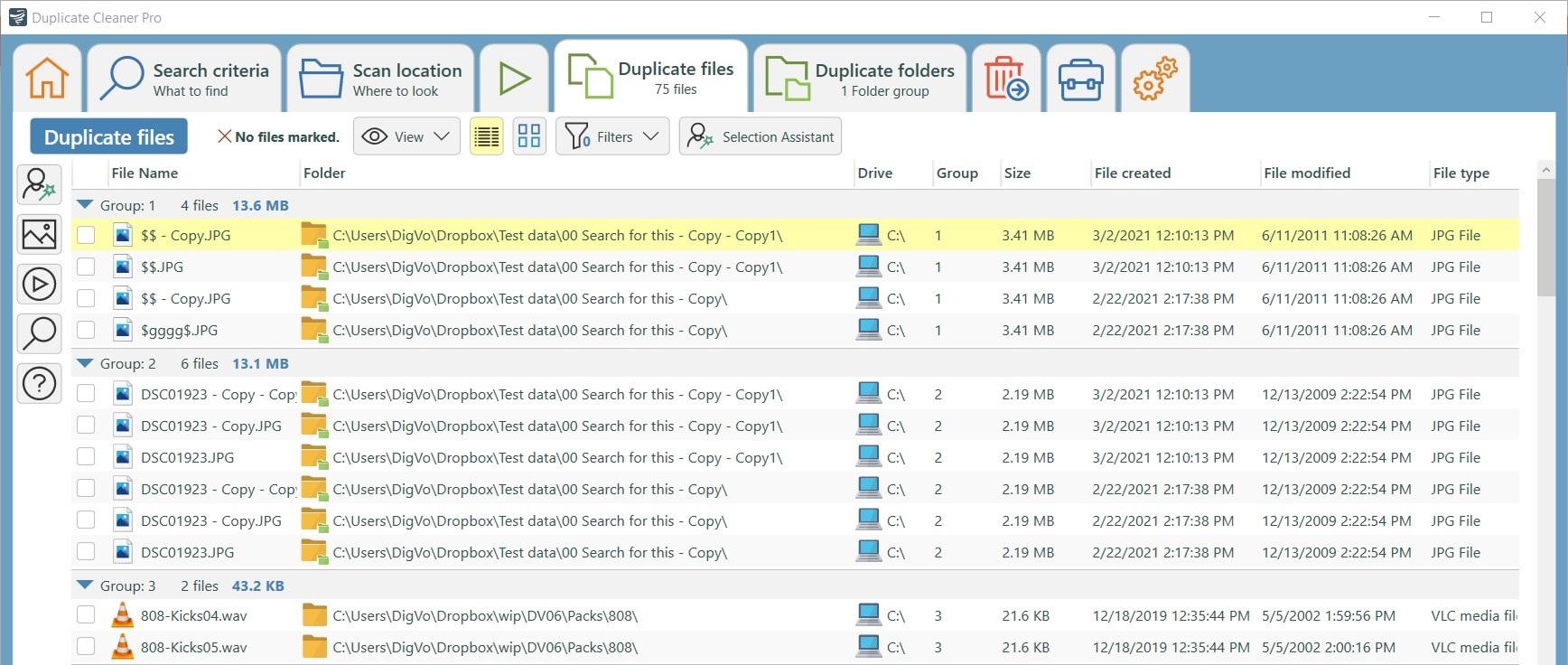Click the Duplicate Cleaner Pro title bar app icon
The width and height of the screenshot is (1568, 665).
click(x=16, y=17)
